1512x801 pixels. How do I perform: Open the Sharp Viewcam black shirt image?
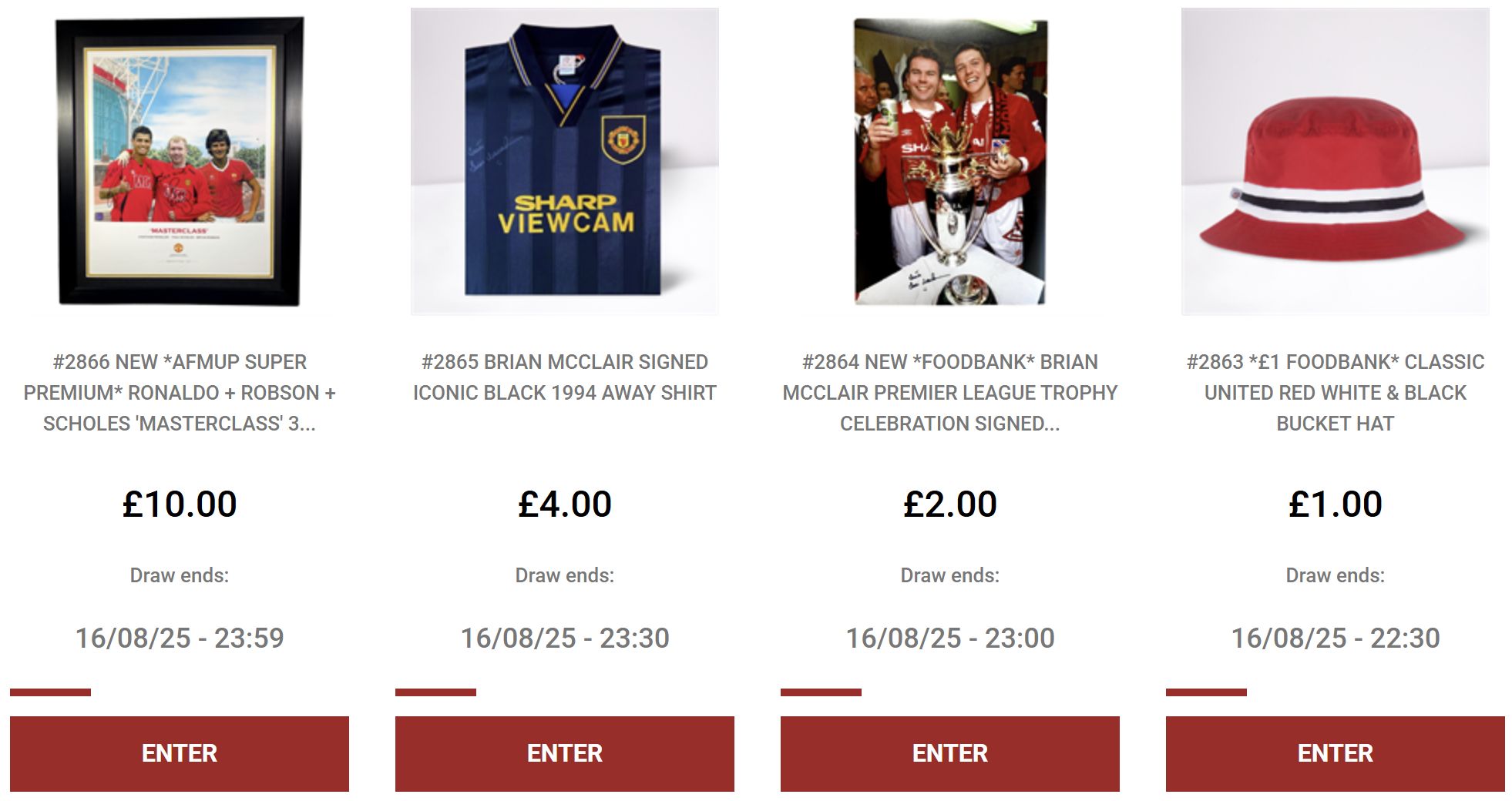coord(565,162)
